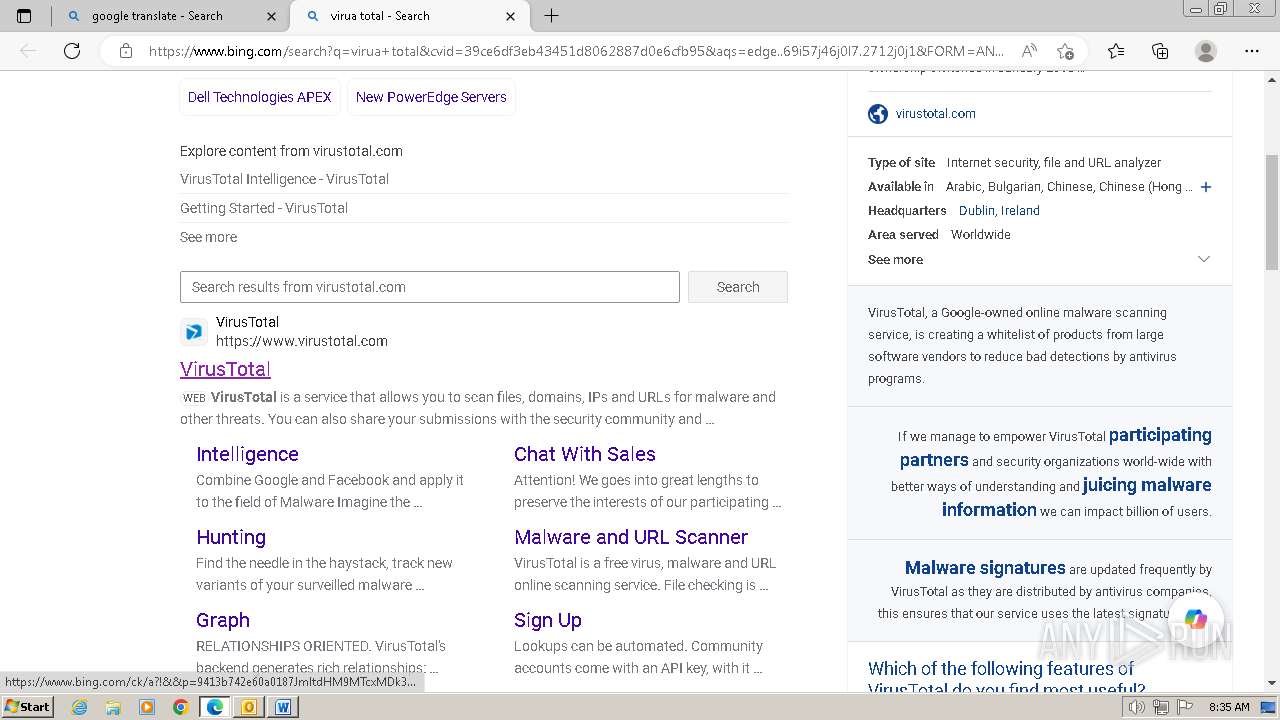Screen dimensions: 1280x720
Task: Click the New PowerEdge Servers chip
Action: (x=431, y=97)
